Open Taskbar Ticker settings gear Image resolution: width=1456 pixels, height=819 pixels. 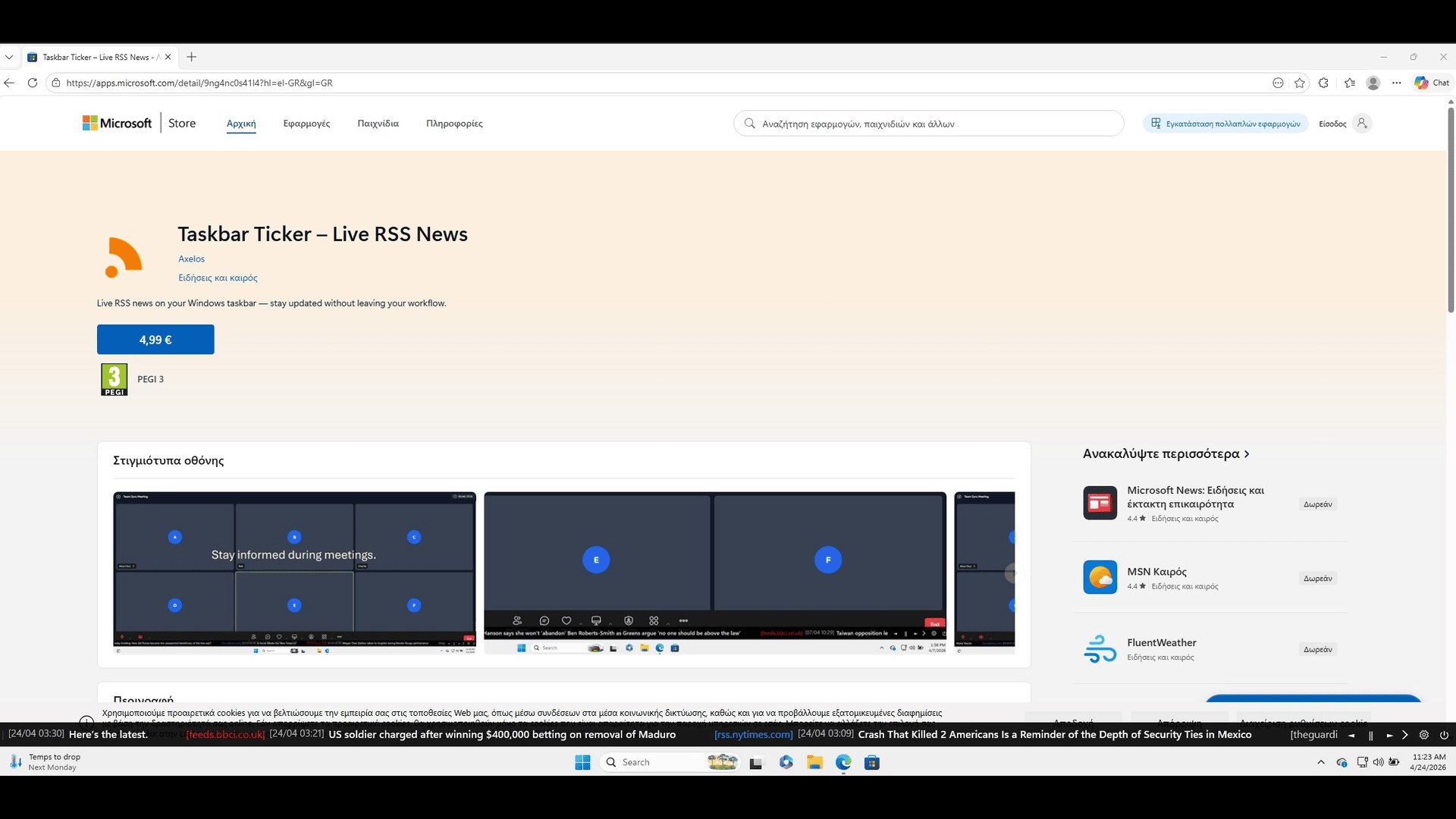[1423, 735]
